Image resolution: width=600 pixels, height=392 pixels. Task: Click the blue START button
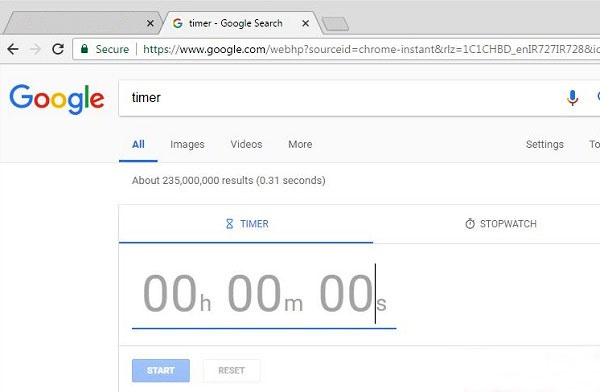(161, 371)
